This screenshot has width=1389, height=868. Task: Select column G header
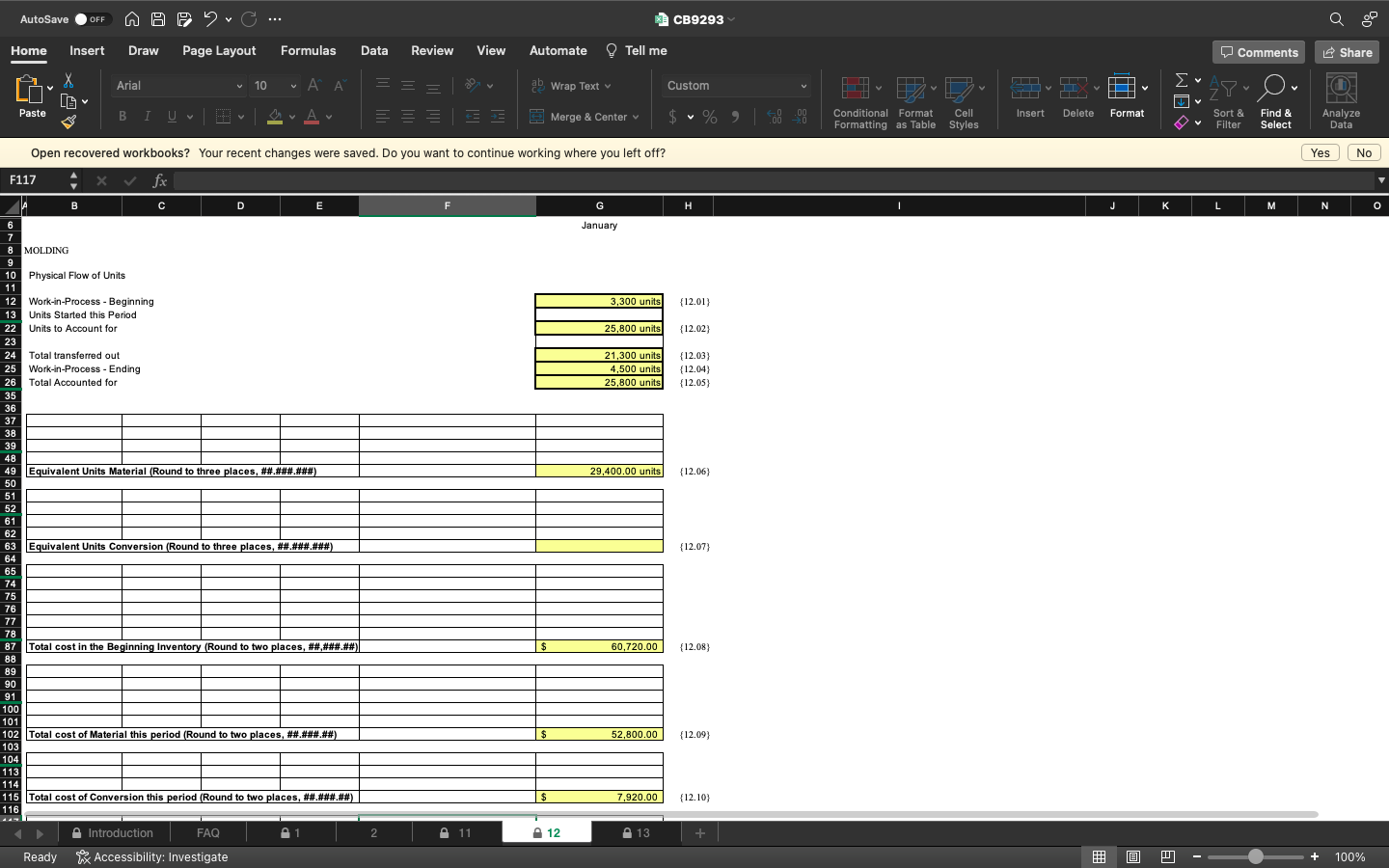tap(599, 205)
